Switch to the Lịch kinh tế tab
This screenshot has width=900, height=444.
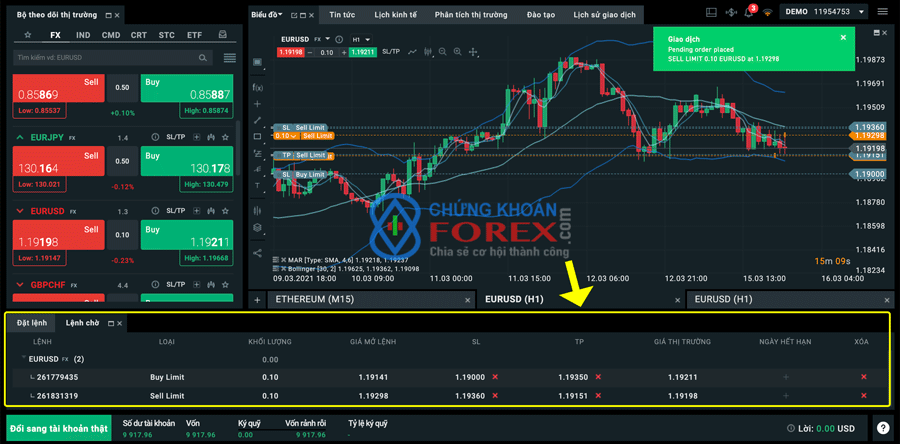coord(393,15)
